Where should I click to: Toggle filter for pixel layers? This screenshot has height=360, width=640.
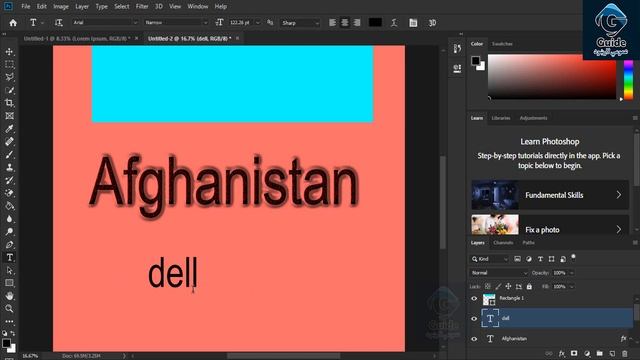(518, 259)
